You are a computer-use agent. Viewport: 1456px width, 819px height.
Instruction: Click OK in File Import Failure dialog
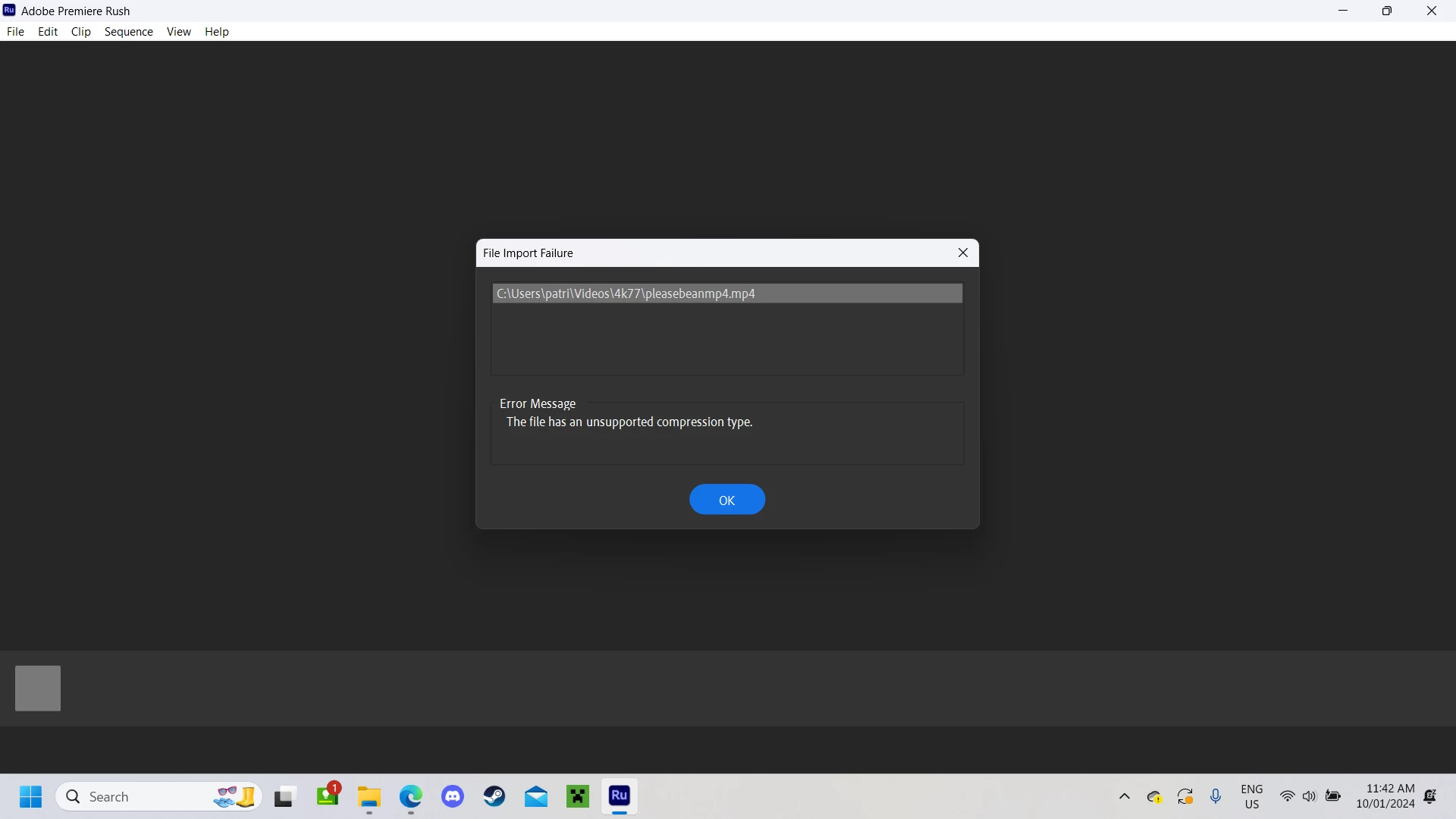click(726, 500)
